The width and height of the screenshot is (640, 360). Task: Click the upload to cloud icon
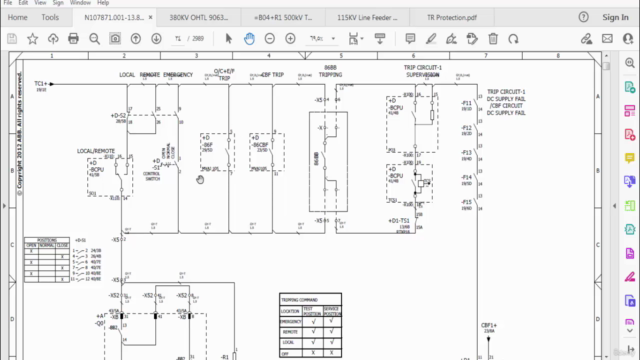pyautogui.click(x=53, y=39)
